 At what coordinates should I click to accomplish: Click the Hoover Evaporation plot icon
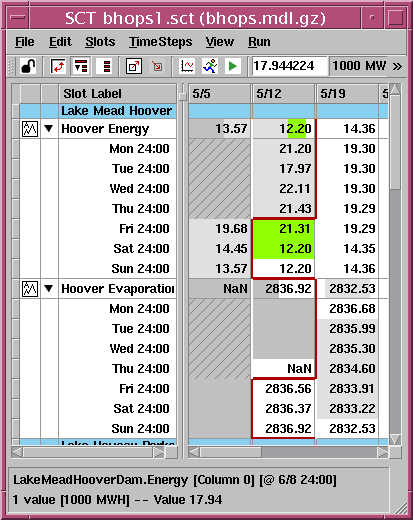[x=30, y=289]
